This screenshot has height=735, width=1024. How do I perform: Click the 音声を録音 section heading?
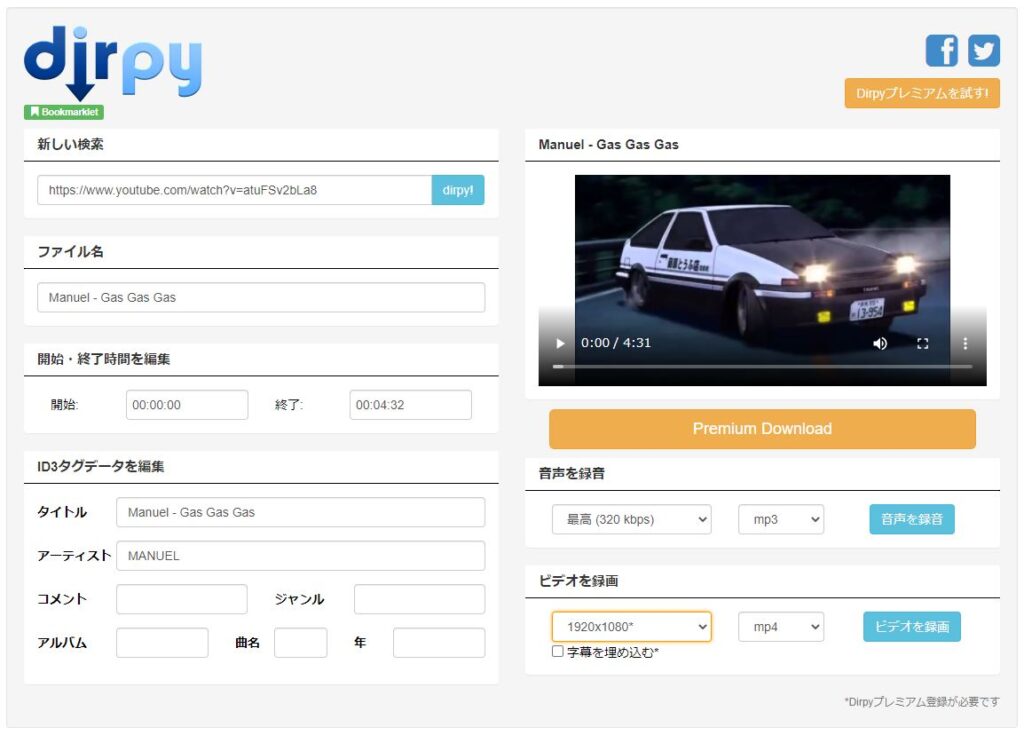tap(571, 474)
